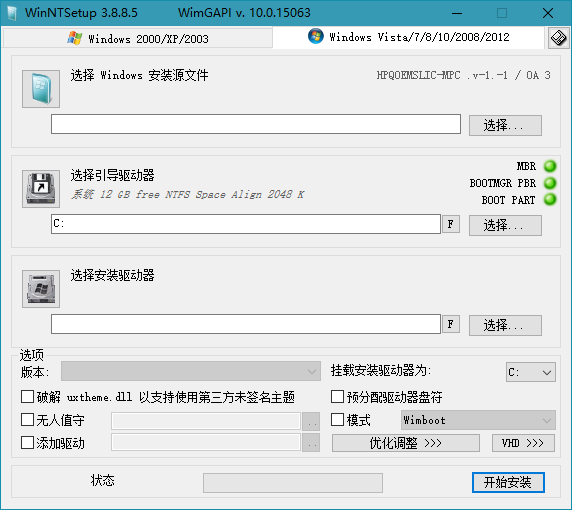This screenshot has width=572, height=510.
Task: Close the WinNTSetup window
Action: pos(548,13)
